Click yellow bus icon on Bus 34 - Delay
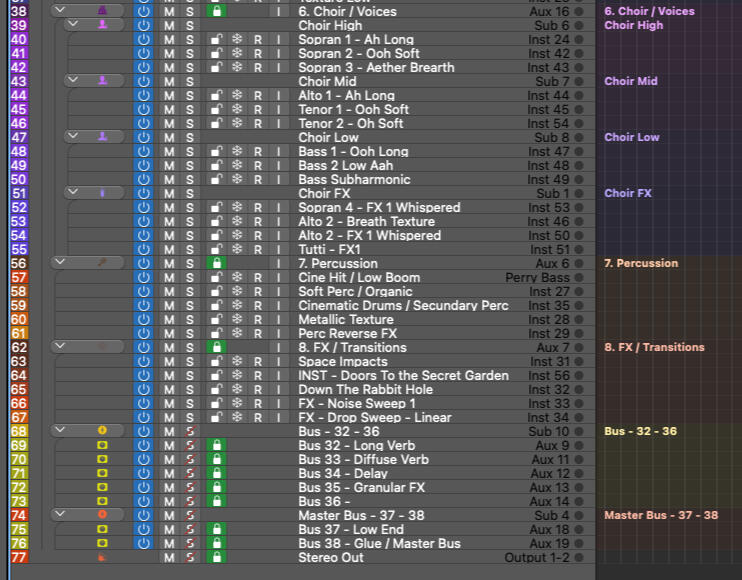Image resolution: width=742 pixels, height=580 pixels. pos(102,473)
